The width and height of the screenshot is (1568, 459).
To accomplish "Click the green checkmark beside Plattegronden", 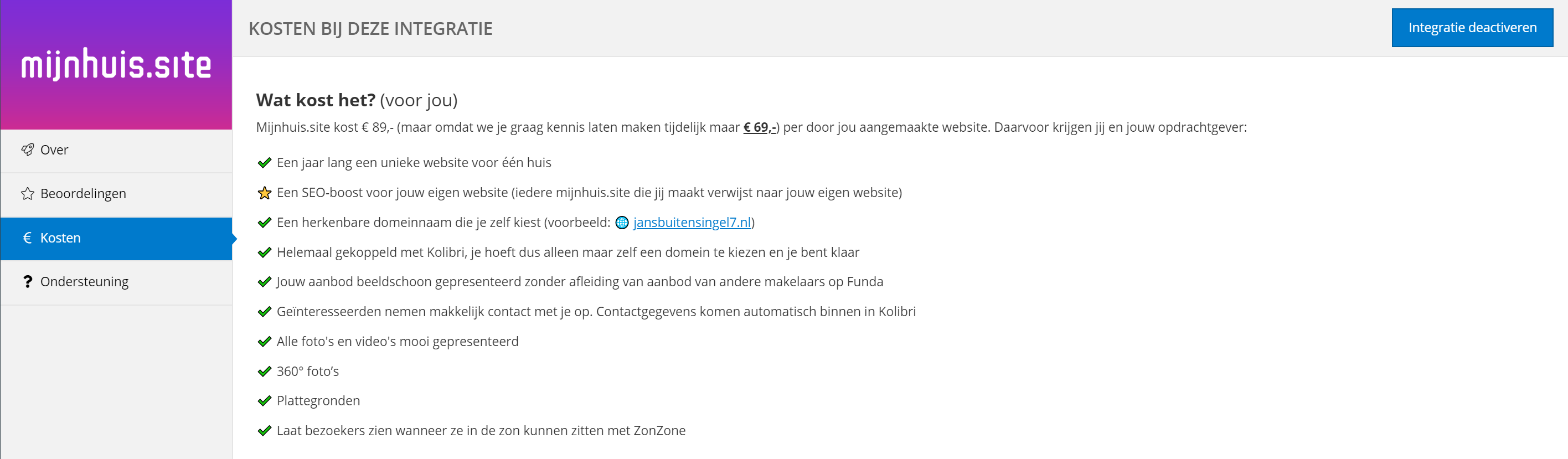I will click(x=264, y=401).
